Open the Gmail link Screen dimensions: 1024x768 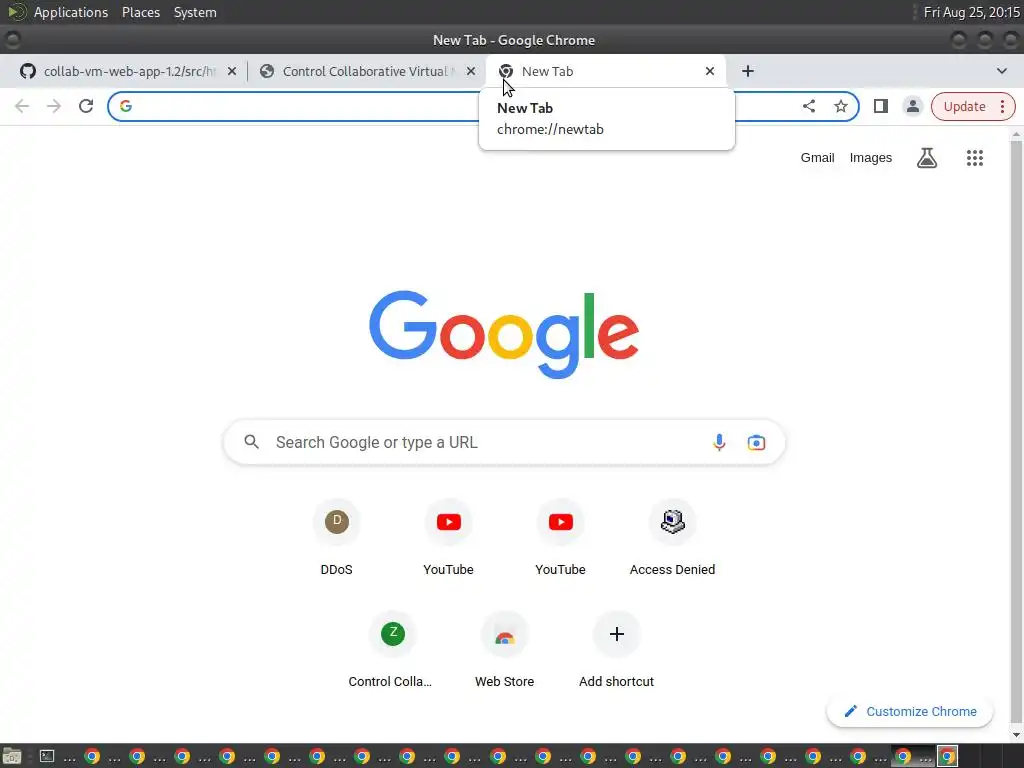point(817,157)
